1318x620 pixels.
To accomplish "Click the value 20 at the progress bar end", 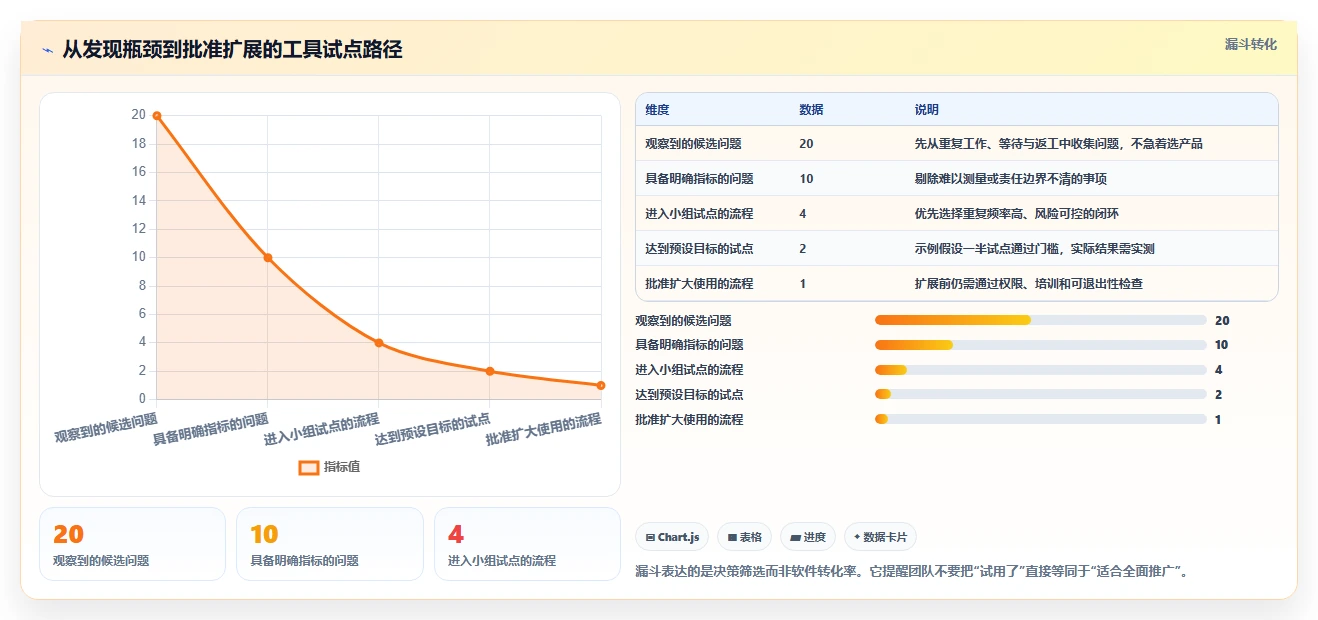I will [1222, 321].
